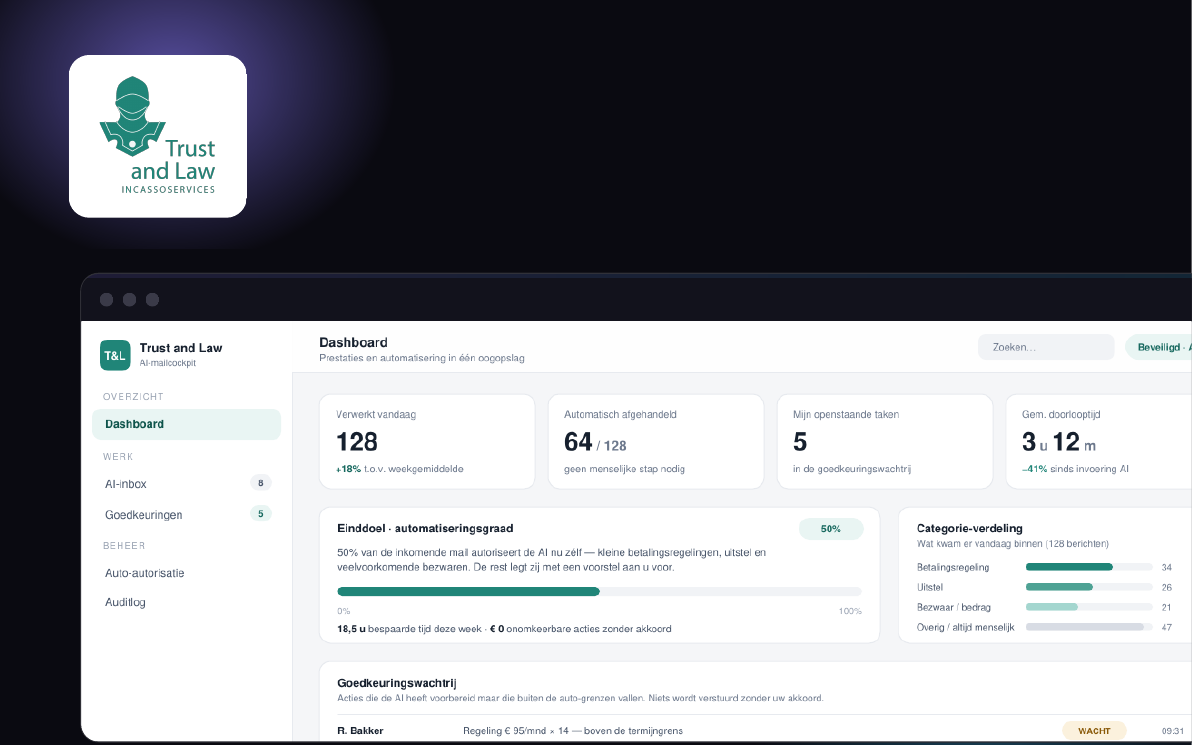Click the Uitstel category bar

pos(1089,587)
